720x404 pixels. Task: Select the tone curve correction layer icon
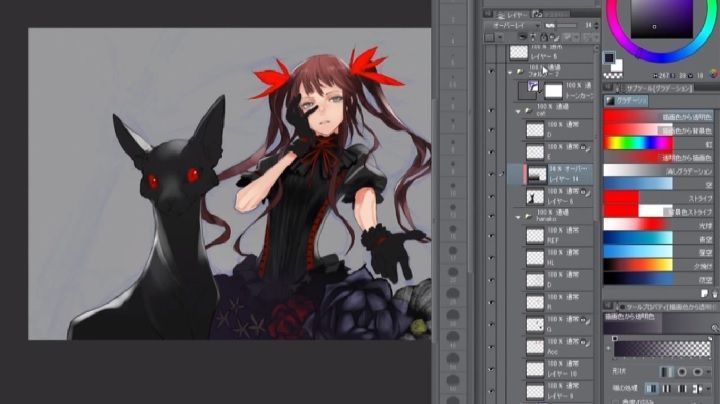(x=533, y=85)
